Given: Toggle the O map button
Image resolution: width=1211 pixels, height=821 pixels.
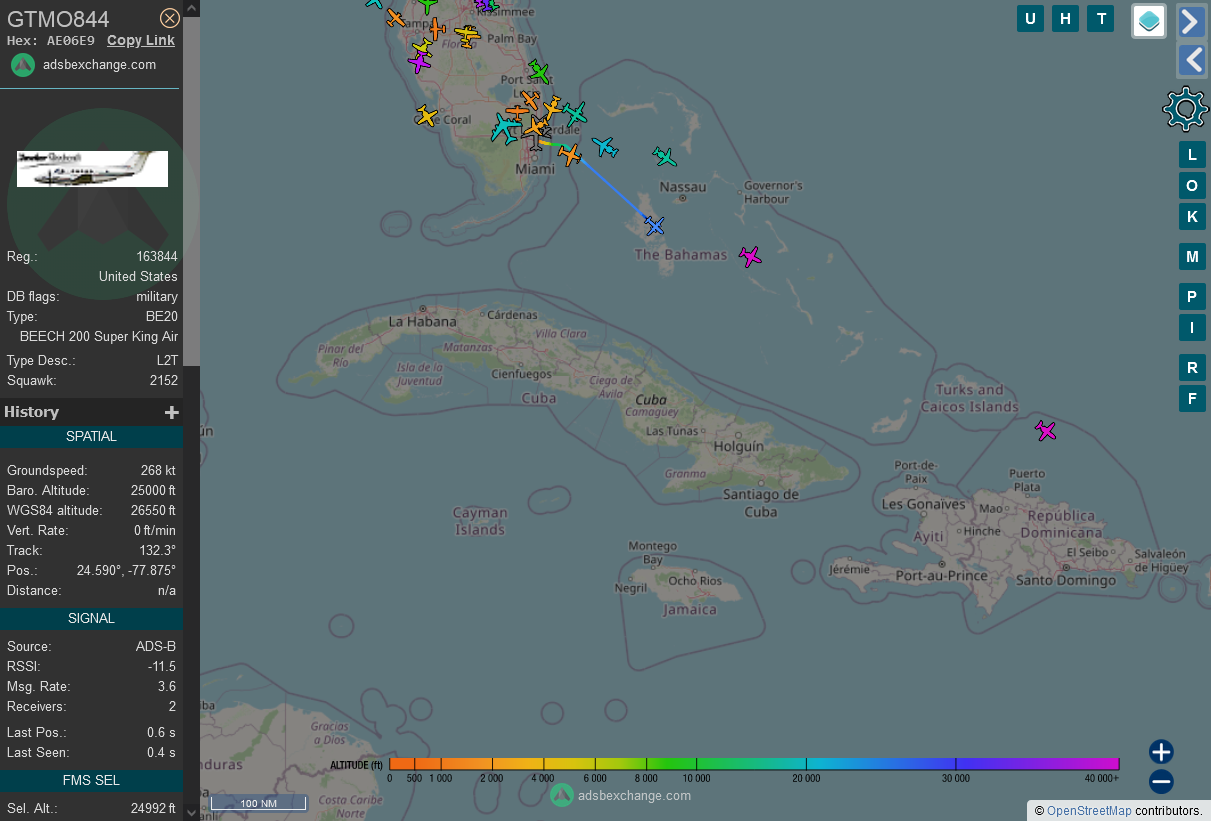Looking at the screenshot, I should click(x=1192, y=185).
